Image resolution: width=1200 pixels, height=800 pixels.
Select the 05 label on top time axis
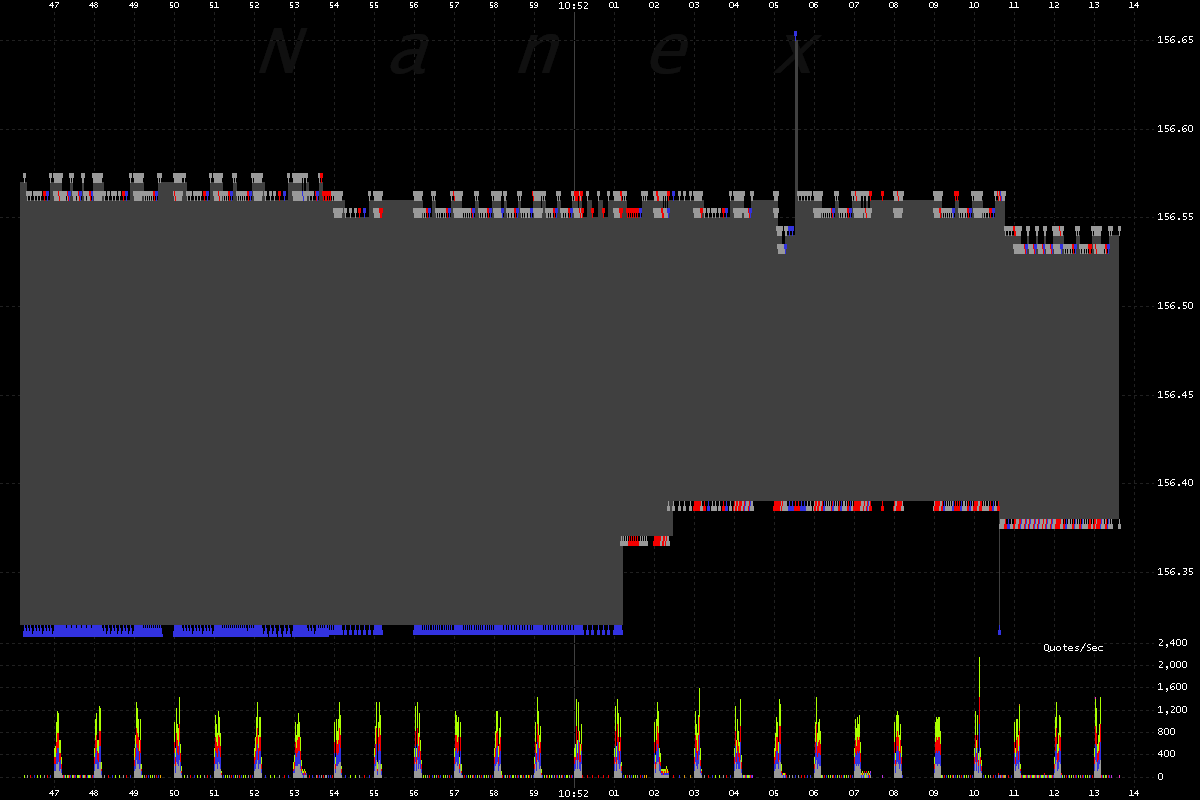pyautogui.click(x=774, y=5)
